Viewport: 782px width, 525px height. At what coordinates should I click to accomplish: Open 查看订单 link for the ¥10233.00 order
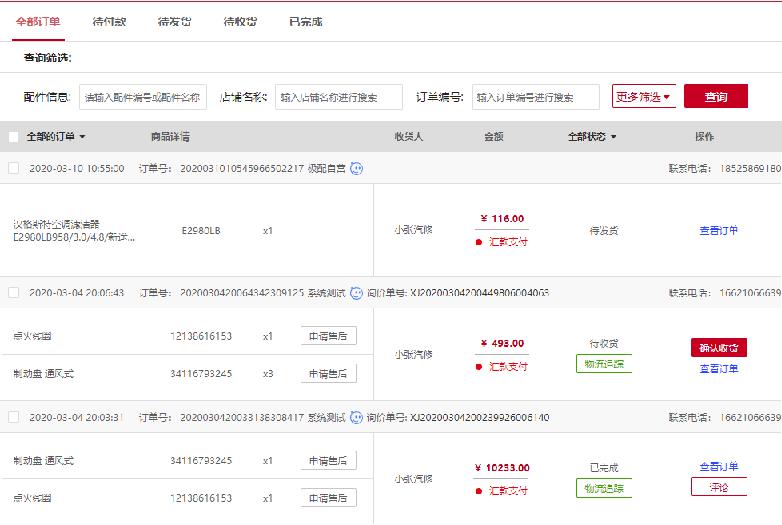pos(719,467)
